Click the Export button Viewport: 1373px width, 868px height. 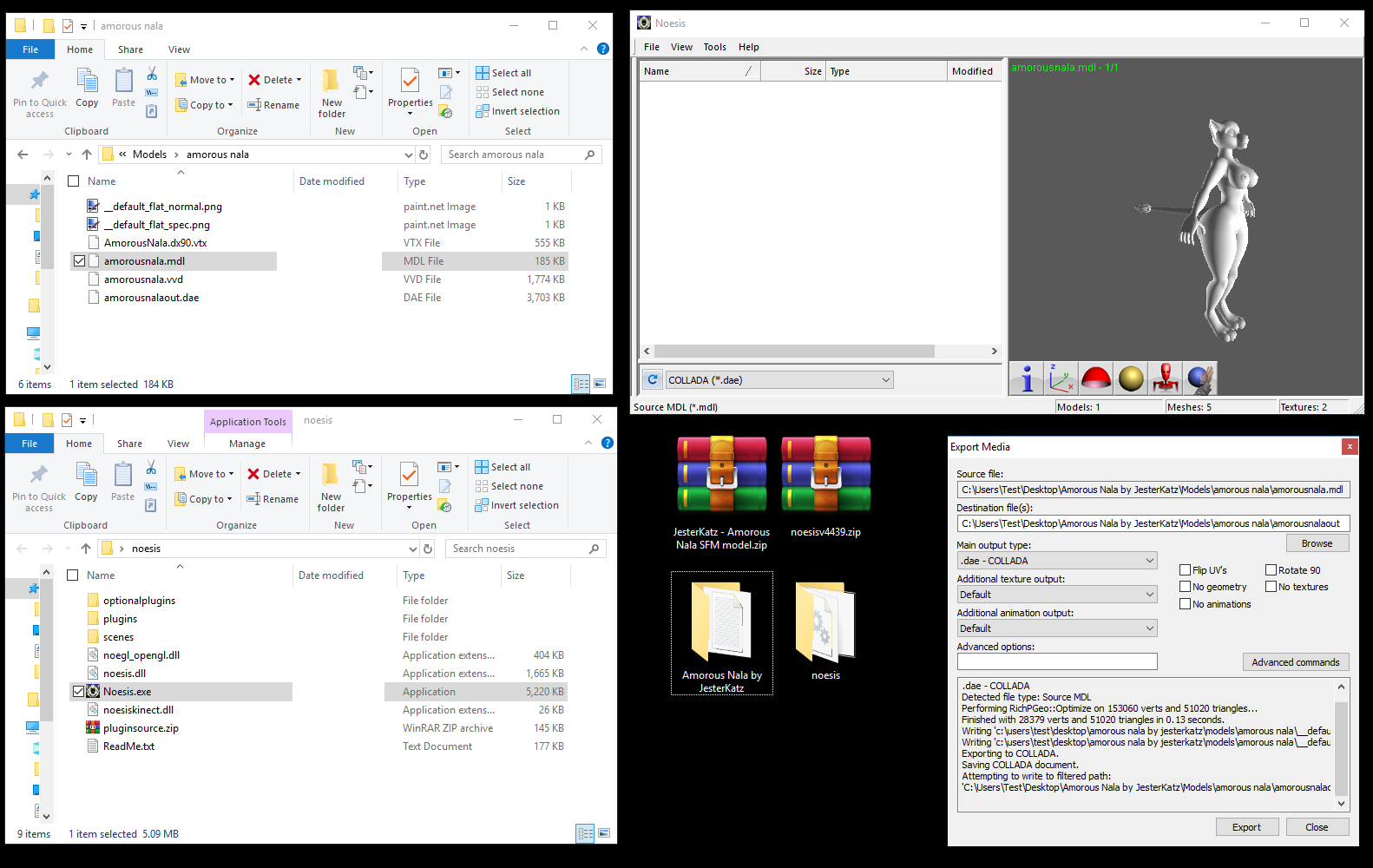pos(1247,827)
